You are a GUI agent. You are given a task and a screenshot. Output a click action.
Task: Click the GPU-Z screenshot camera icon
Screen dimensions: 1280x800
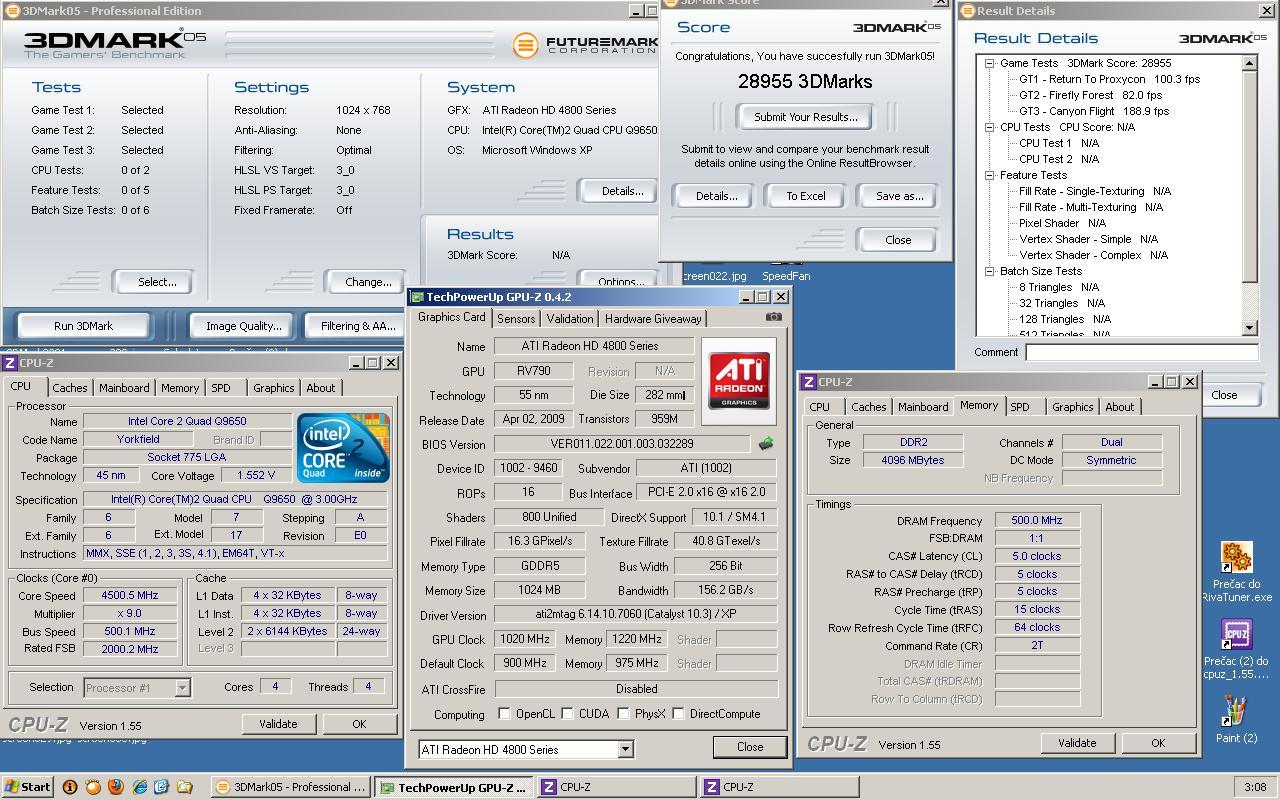pos(773,317)
